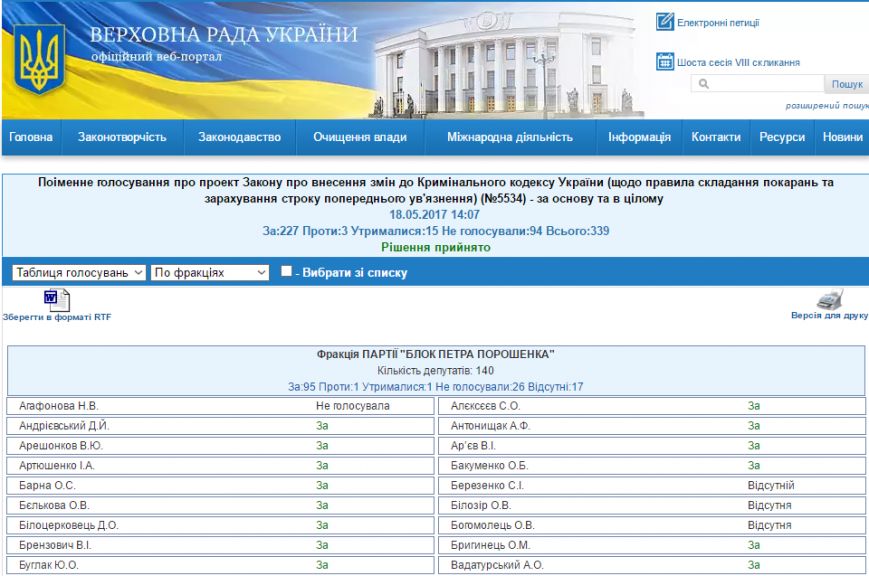This screenshot has height=576, width=869.
Task: Select deputy Ар'єв В.І.
Action: pos(473,446)
